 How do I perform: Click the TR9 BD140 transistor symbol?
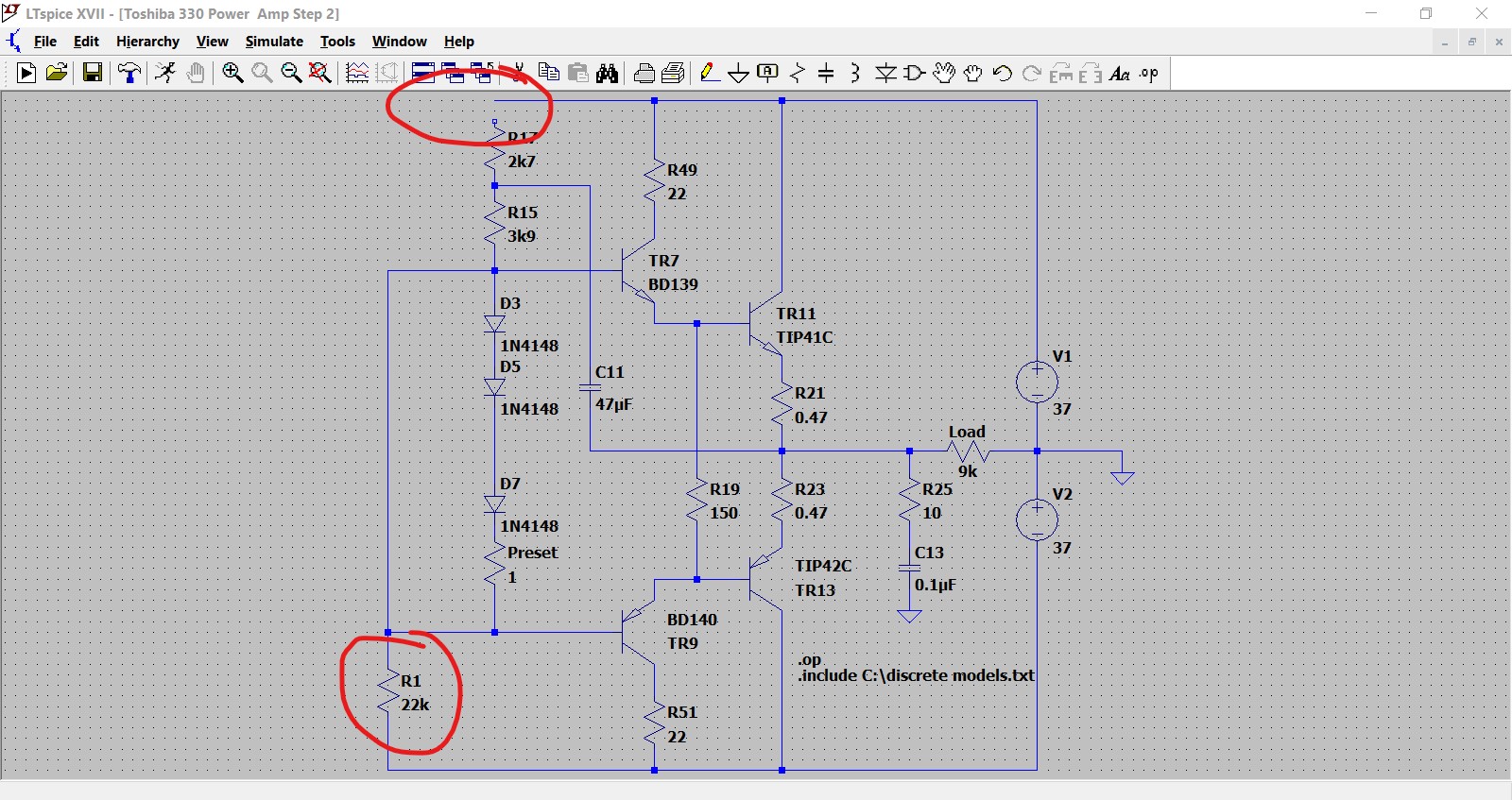638,632
